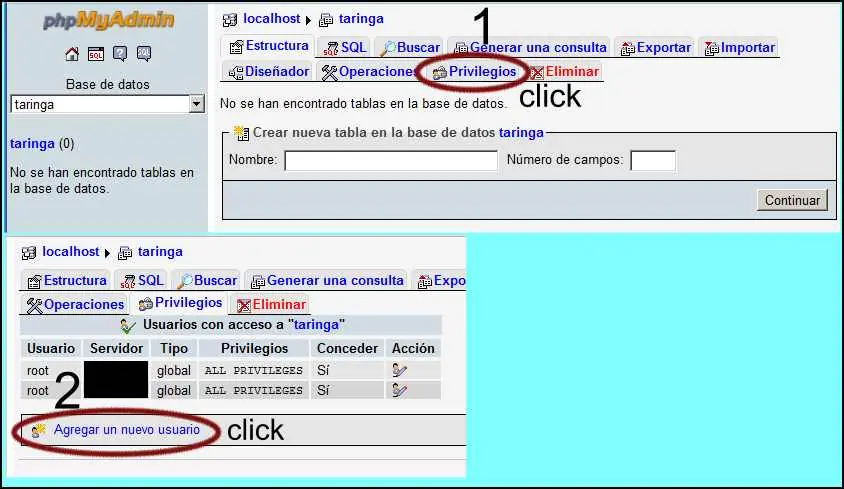Open Eliminar tab in lower panel
This screenshot has height=489, width=844.
[x=271, y=305]
